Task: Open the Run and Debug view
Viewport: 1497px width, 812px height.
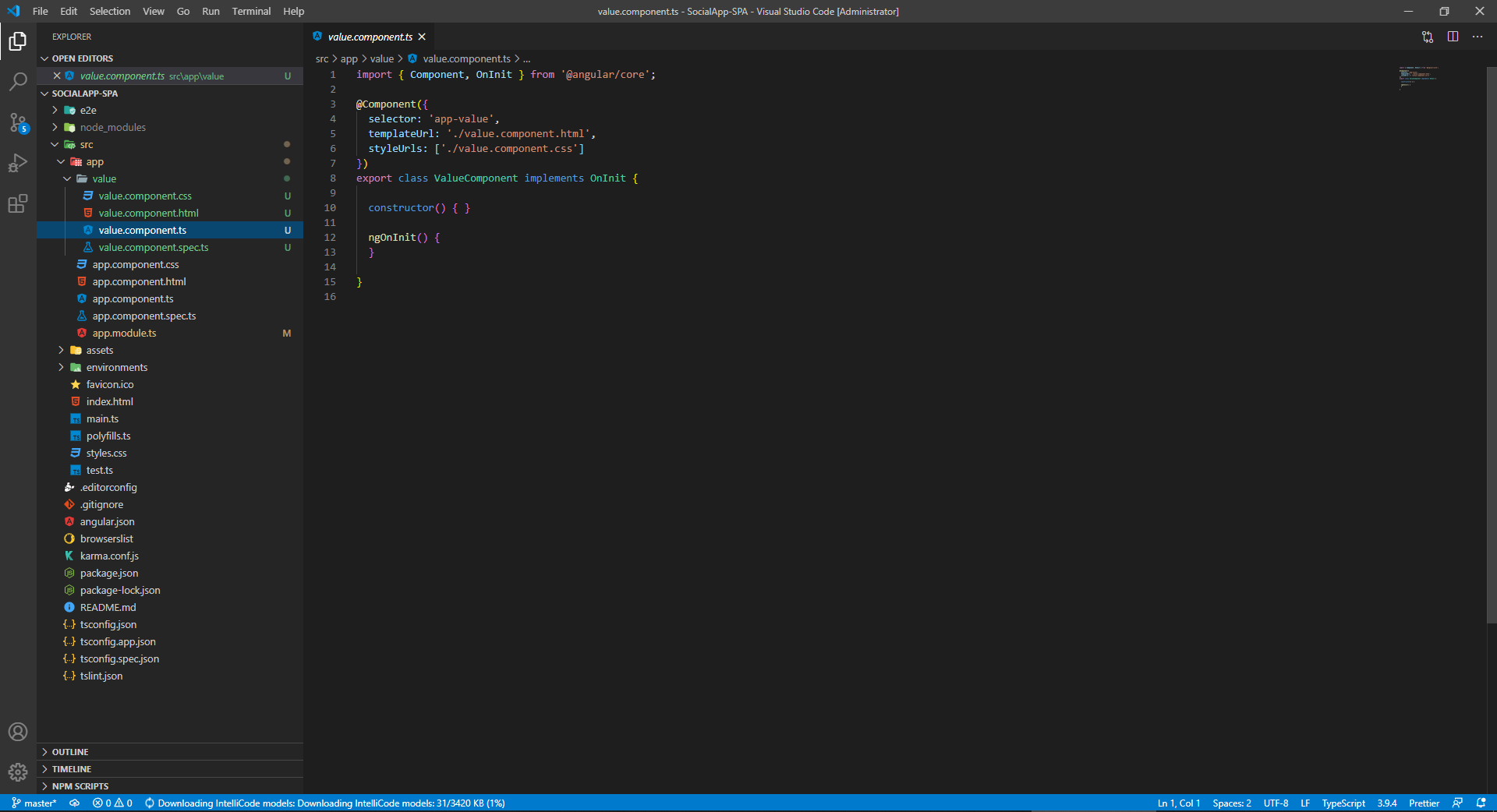Action: [18, 163]
